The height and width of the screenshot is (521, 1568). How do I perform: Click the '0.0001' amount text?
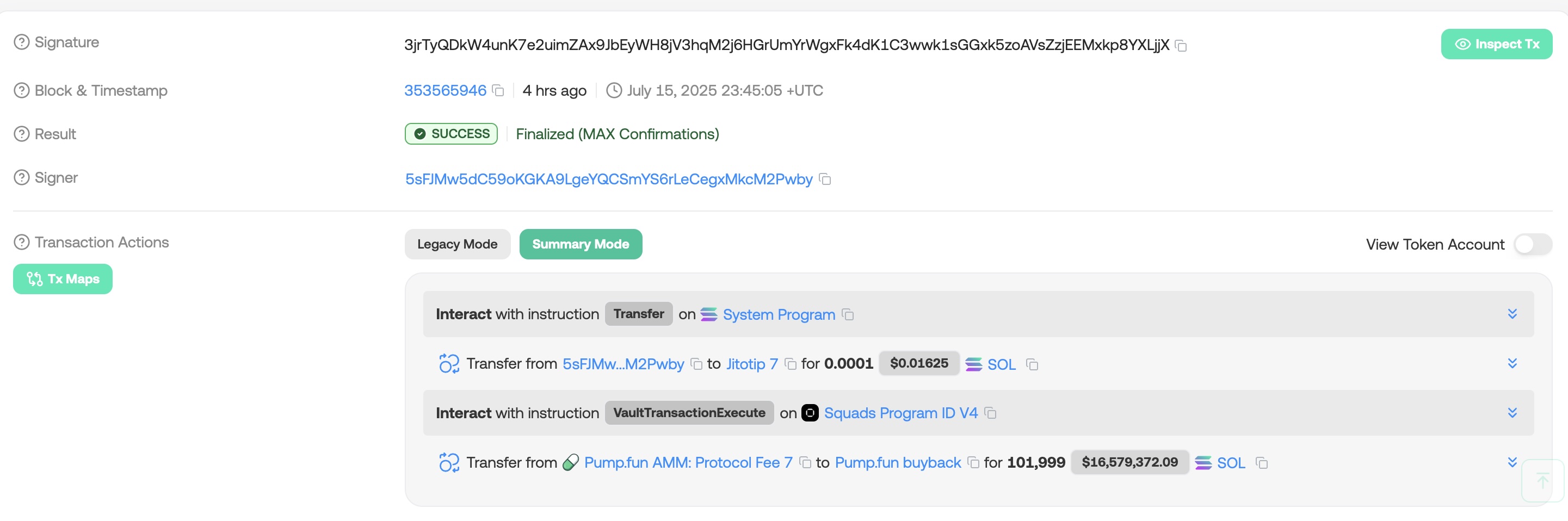pos(849,363)
